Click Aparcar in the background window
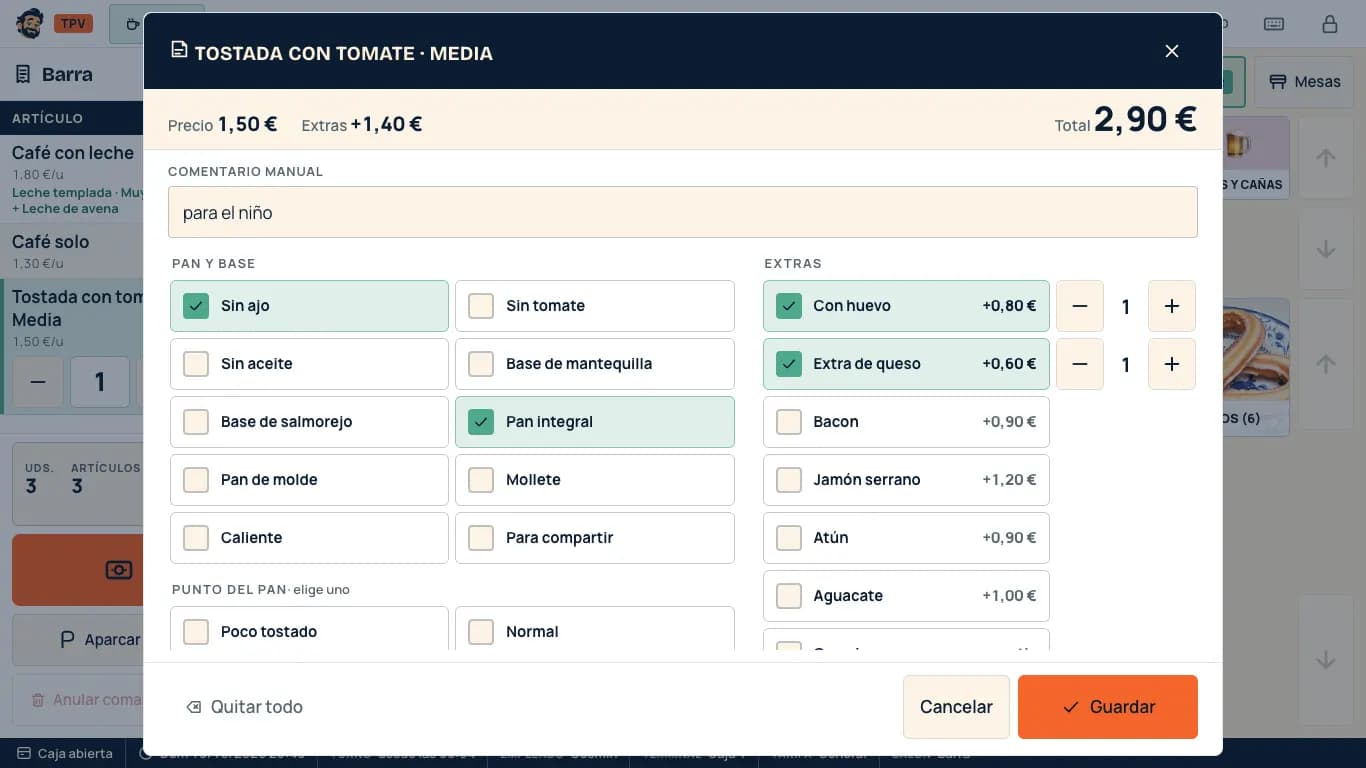Screen dimensions: 1366x768 click(x=78, y=640)
